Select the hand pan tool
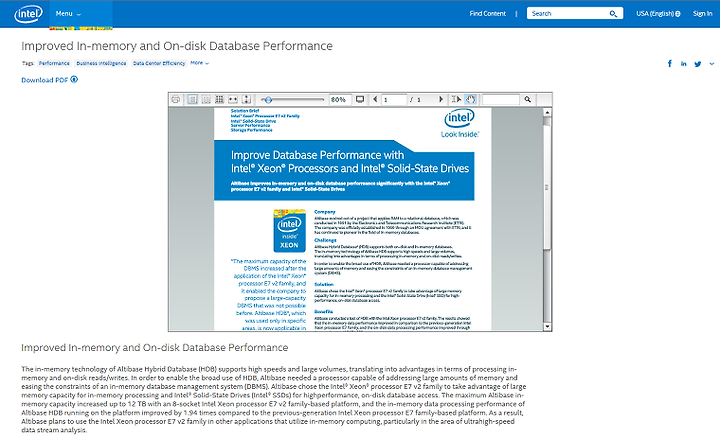Screen dimensions: 720x440 pyautogui.click(x=471, y=99)
